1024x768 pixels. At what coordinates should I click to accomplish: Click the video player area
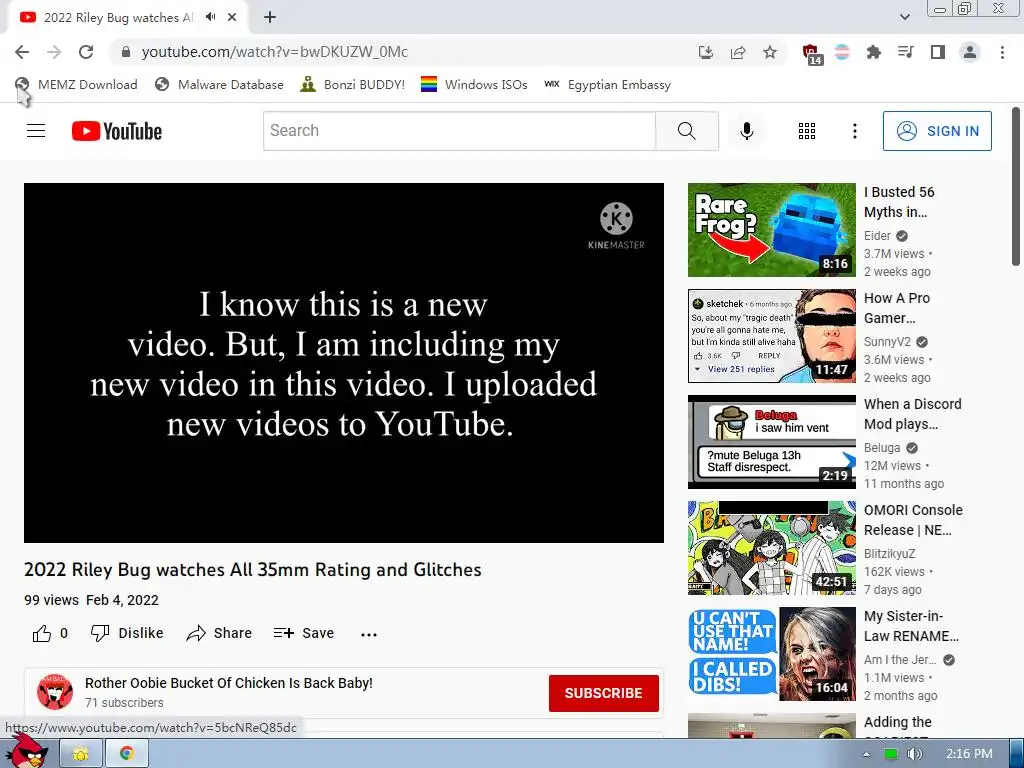coord(344,362)
